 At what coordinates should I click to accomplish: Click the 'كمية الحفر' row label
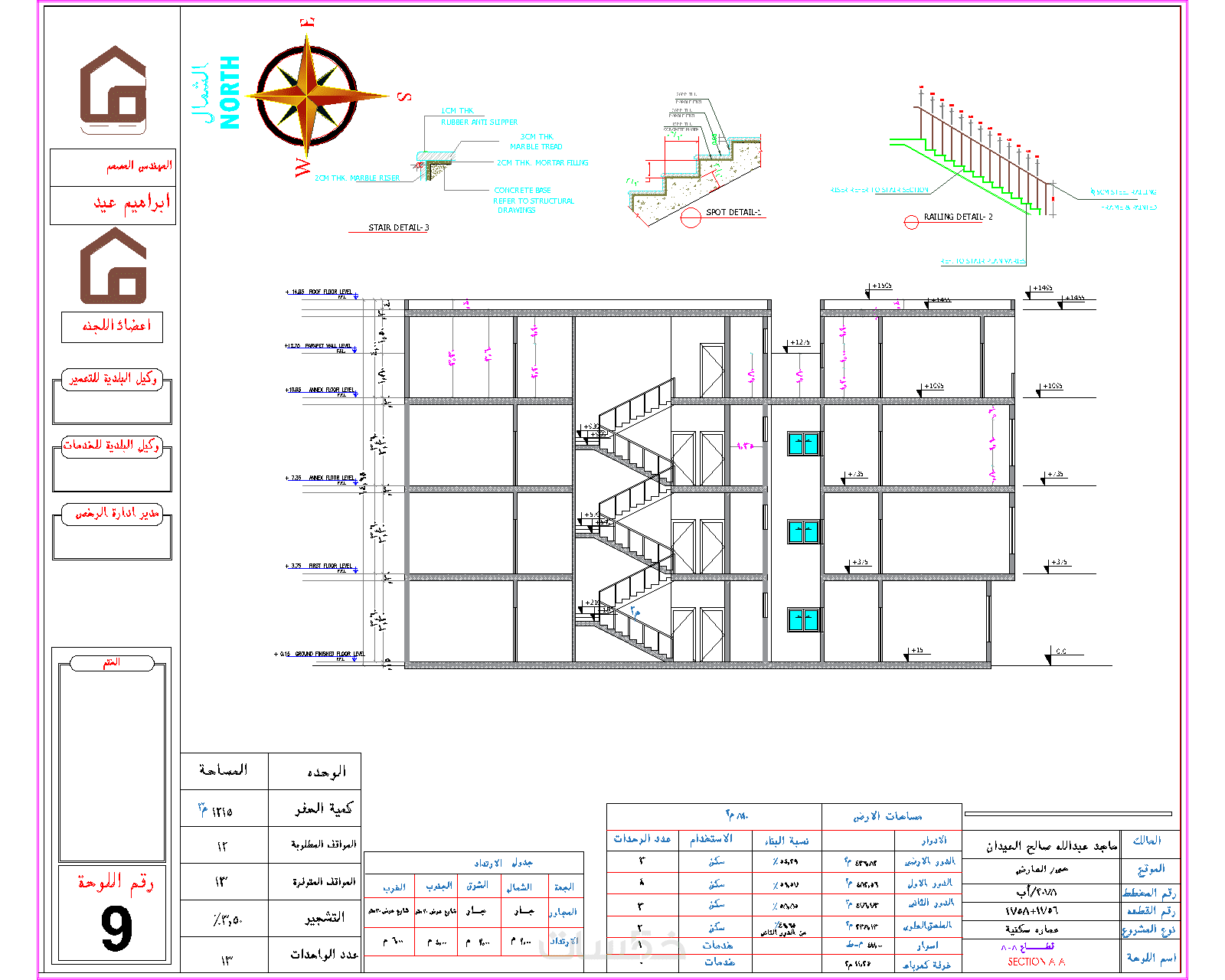[324, 808]
